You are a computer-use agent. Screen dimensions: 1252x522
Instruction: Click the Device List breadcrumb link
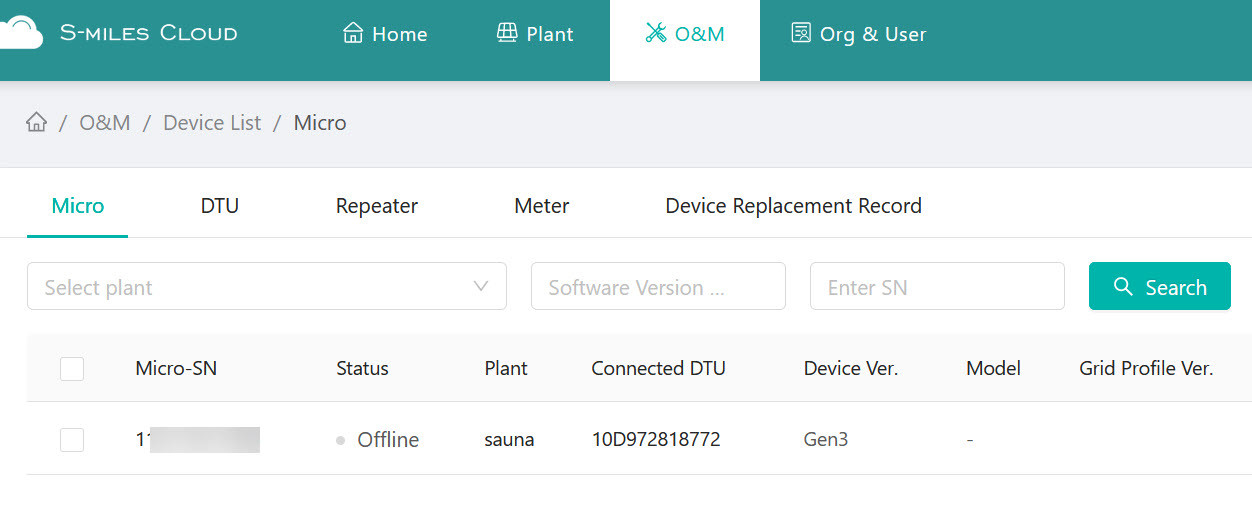[x=212, y=123]
